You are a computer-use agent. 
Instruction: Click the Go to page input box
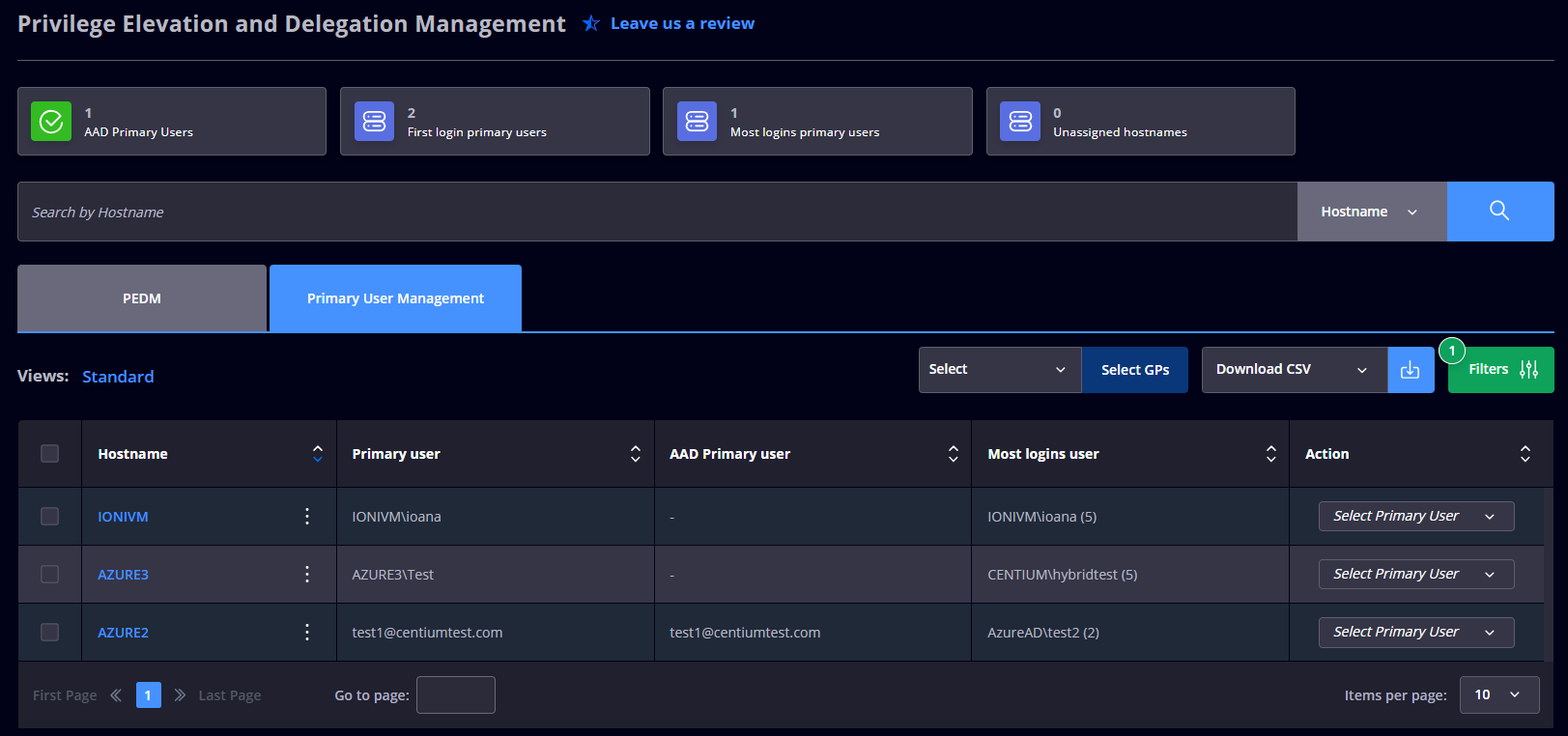tap(456, 695)
